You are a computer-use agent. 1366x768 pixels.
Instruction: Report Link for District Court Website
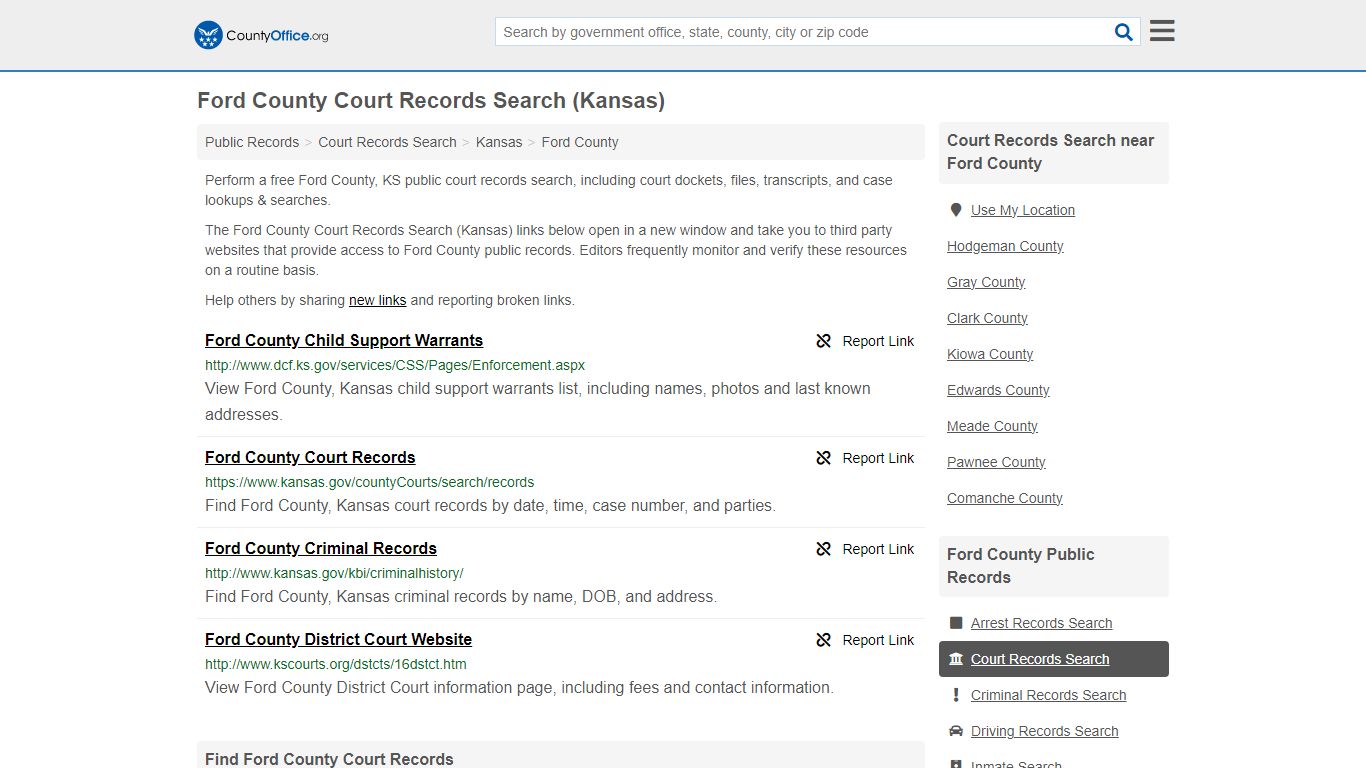[x=878, y=640]
